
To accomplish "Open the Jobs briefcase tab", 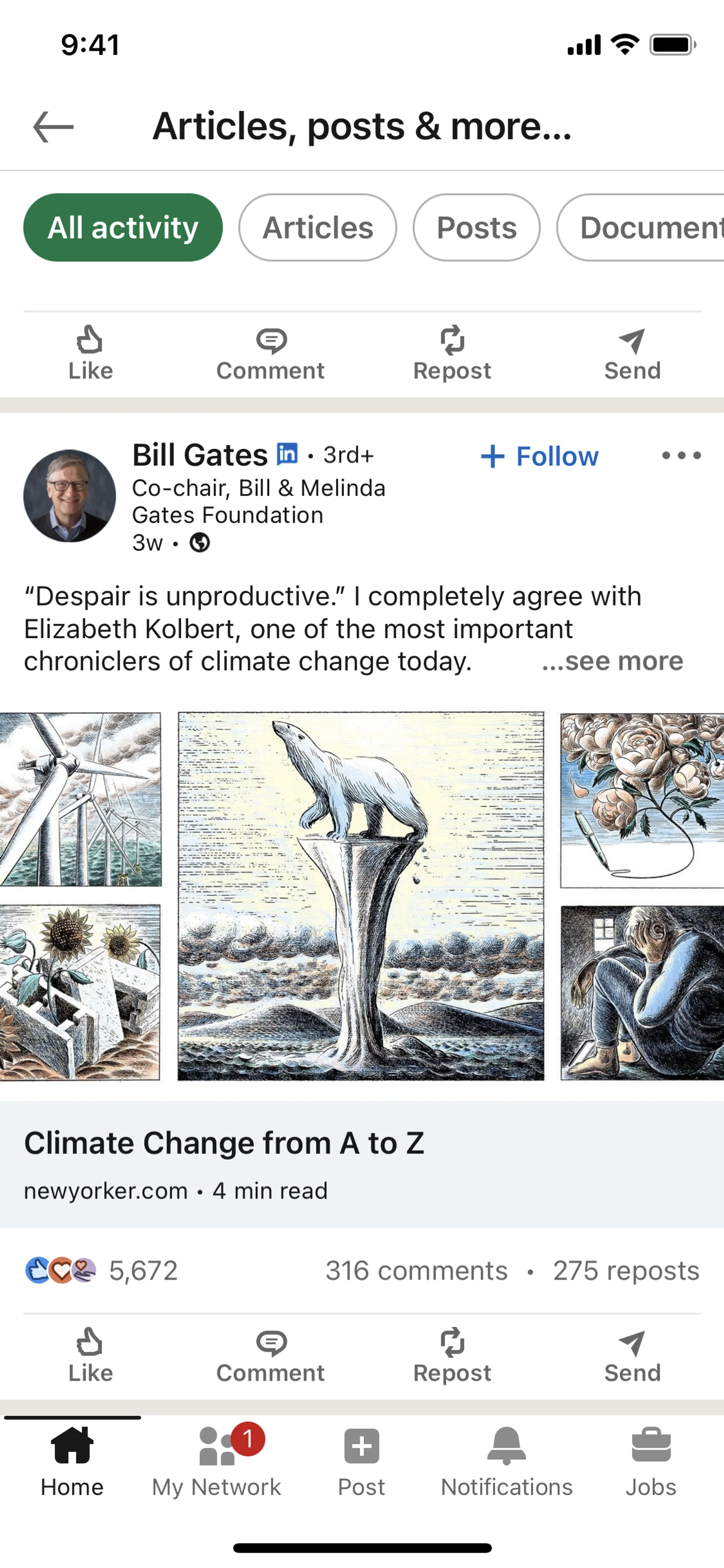I will pyautogui.click(x=650, y=1461).
